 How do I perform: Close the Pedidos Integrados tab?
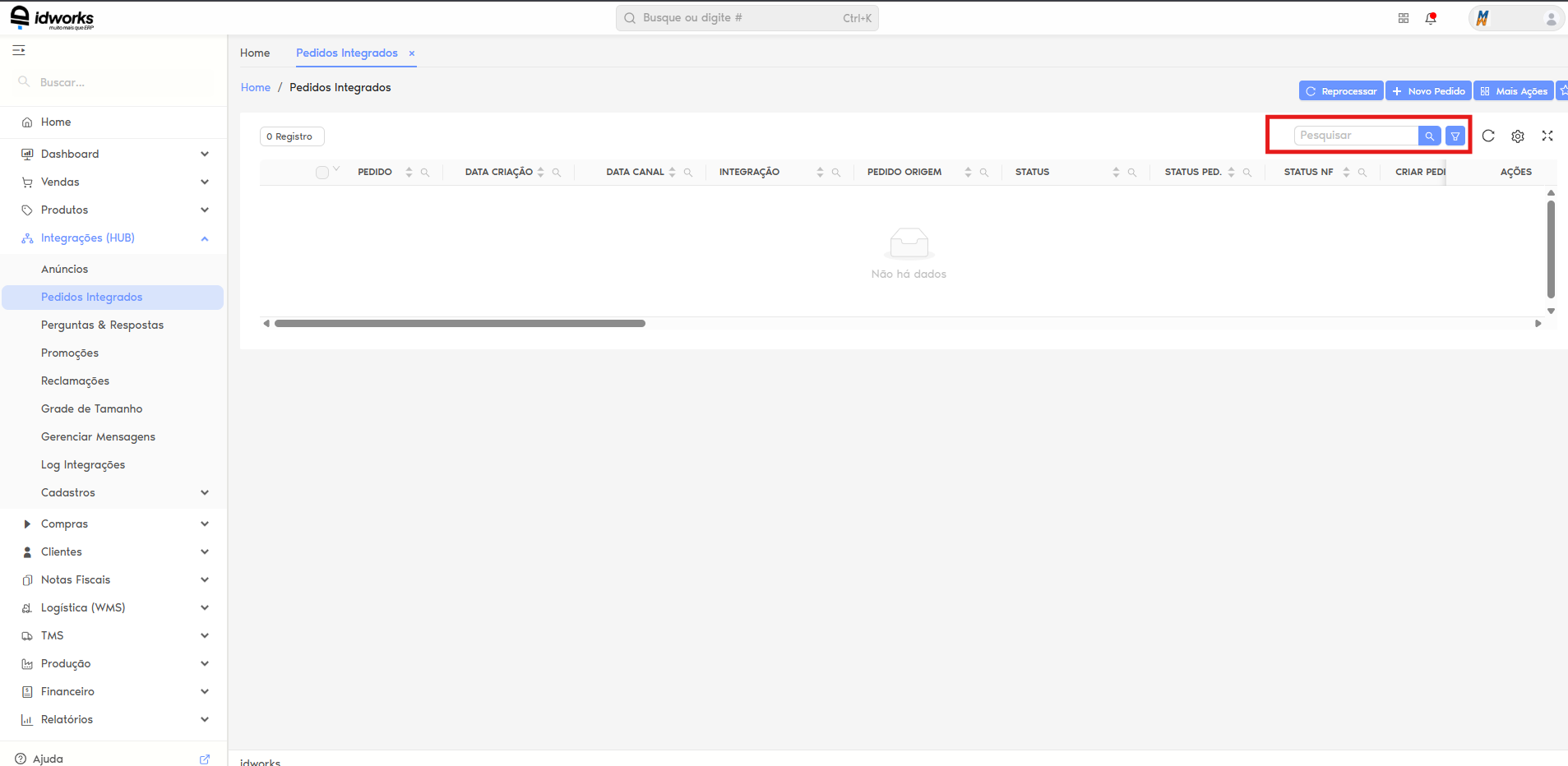[412, 53]
